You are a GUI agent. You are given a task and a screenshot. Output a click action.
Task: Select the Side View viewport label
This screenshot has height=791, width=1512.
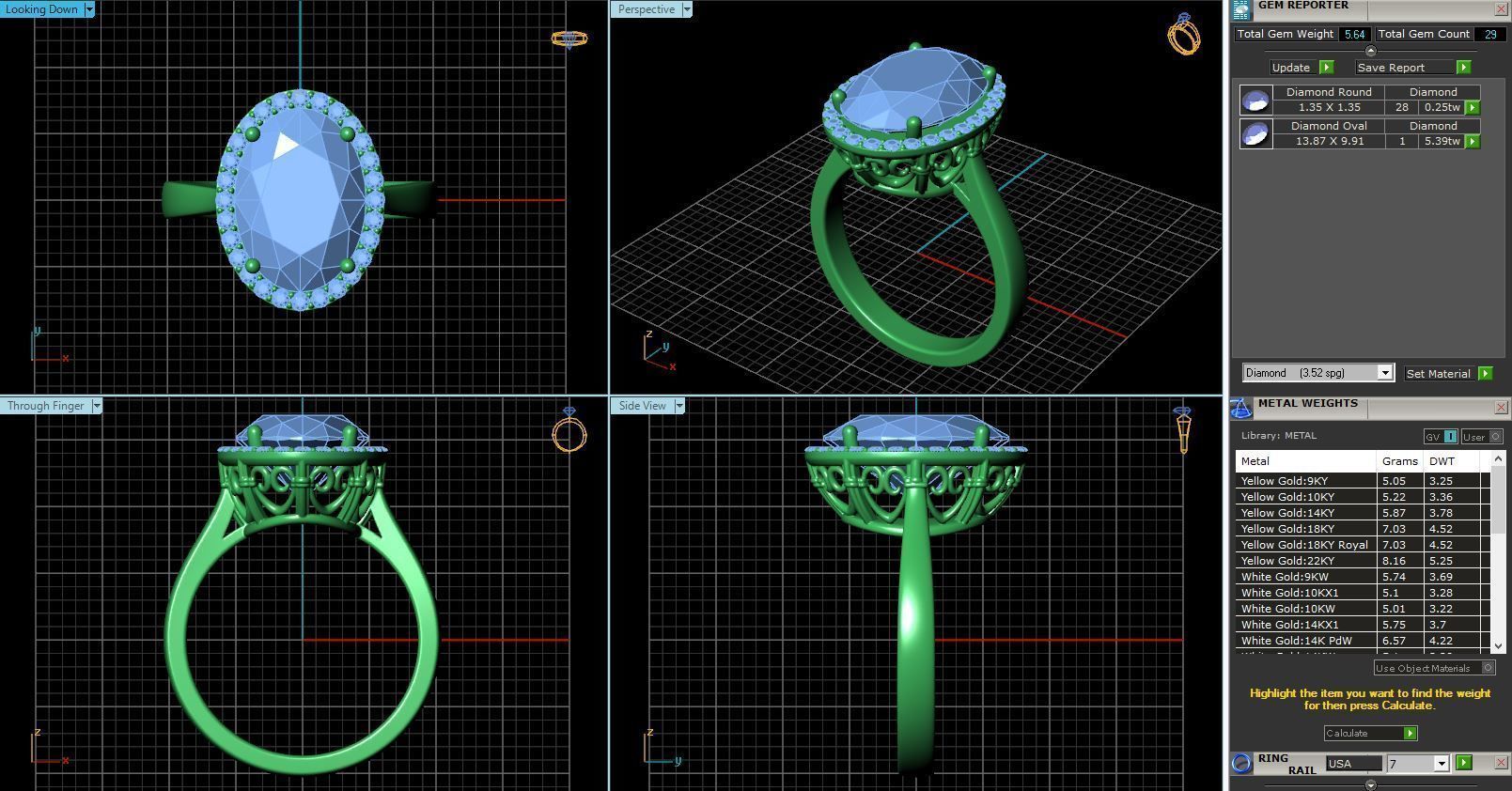[x=642, y=406]
